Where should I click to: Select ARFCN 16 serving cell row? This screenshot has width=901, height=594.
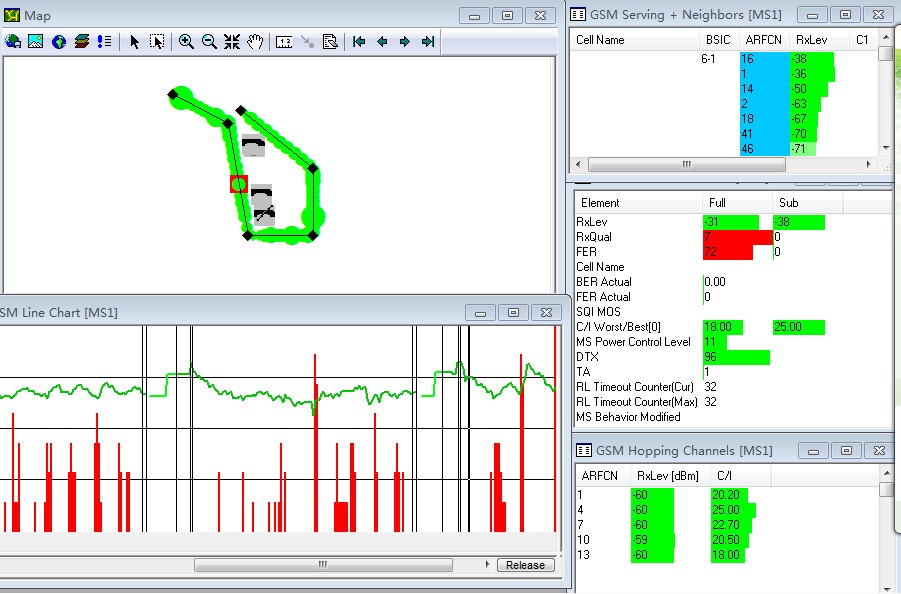pos(762,59)
